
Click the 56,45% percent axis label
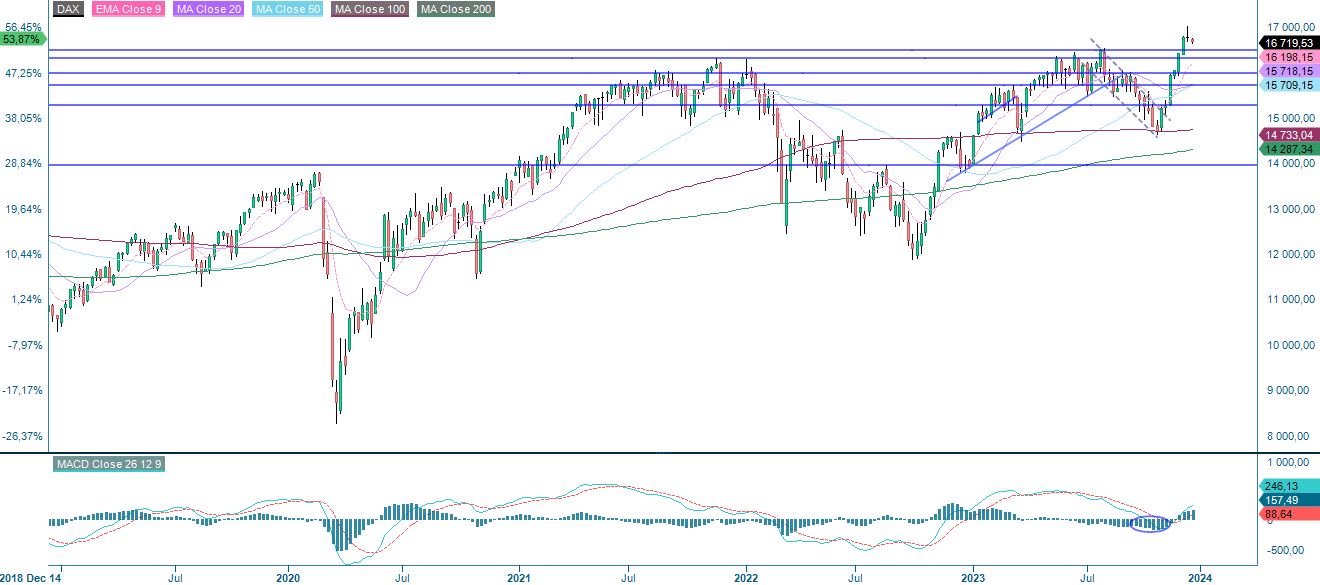pyautogui.click(x=22, y=27)
